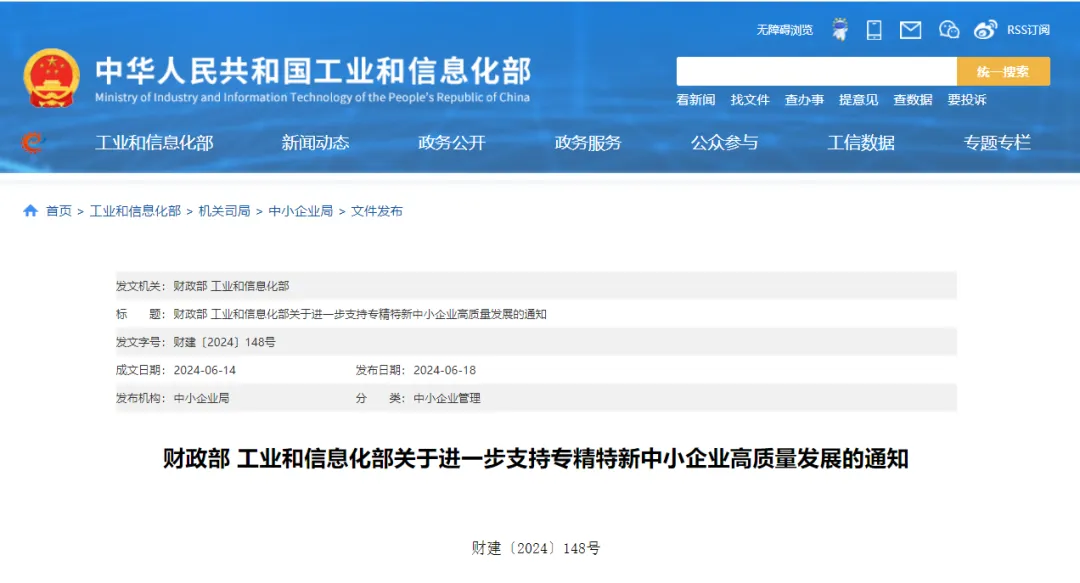Open the email envelope icon

pos(911,30)
